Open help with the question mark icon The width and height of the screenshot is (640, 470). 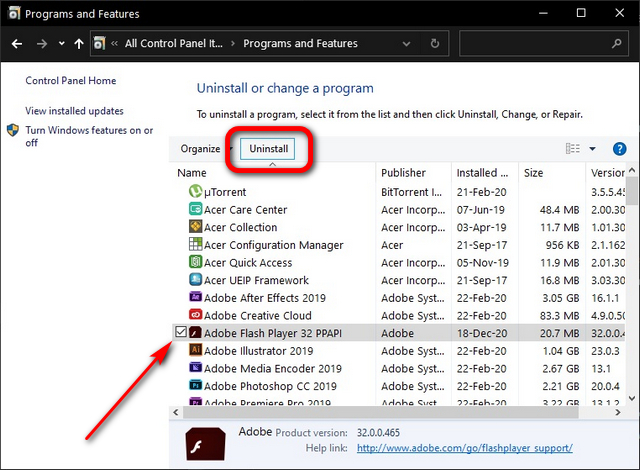[x=619, y=149]
